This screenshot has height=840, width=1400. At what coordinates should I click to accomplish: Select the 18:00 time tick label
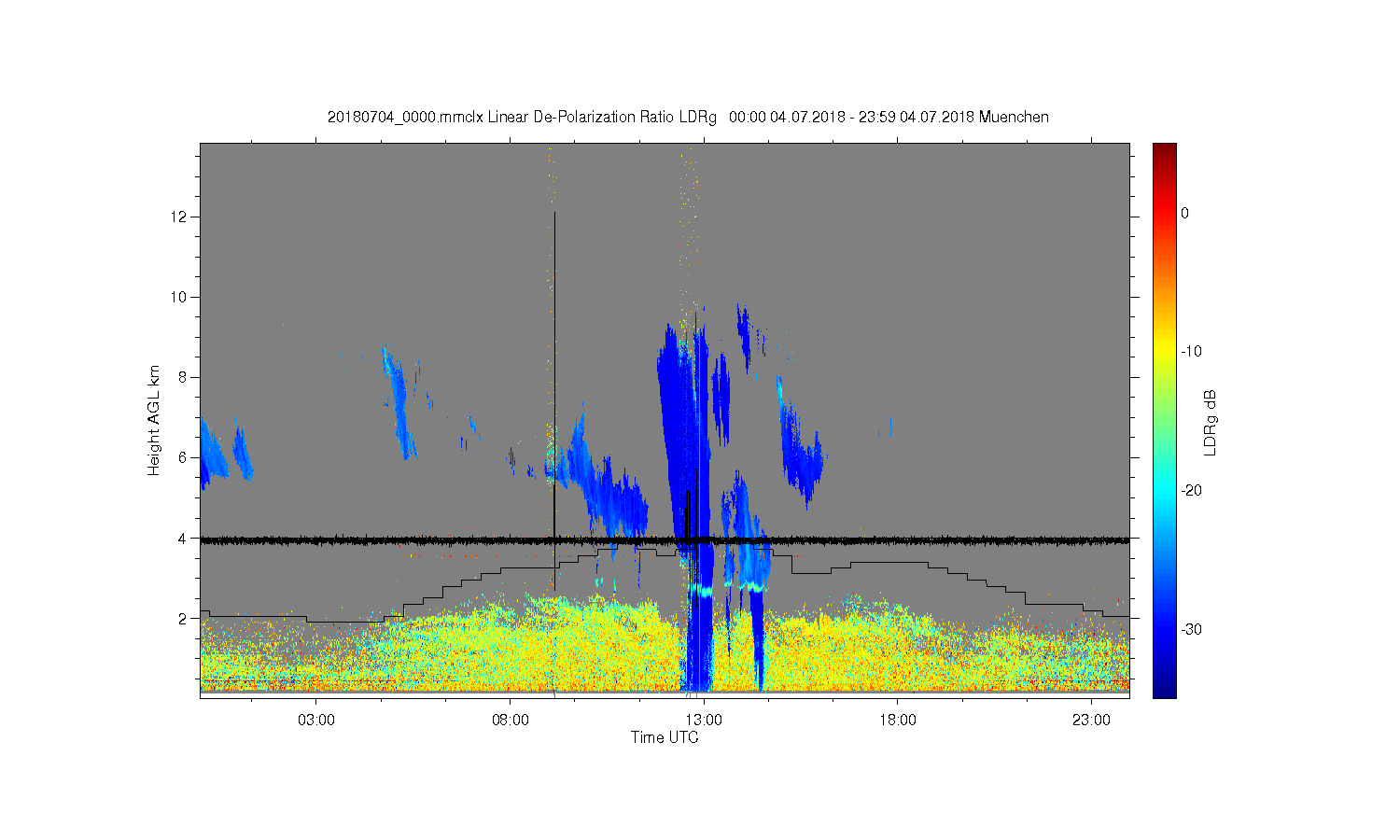coord(898,721)
